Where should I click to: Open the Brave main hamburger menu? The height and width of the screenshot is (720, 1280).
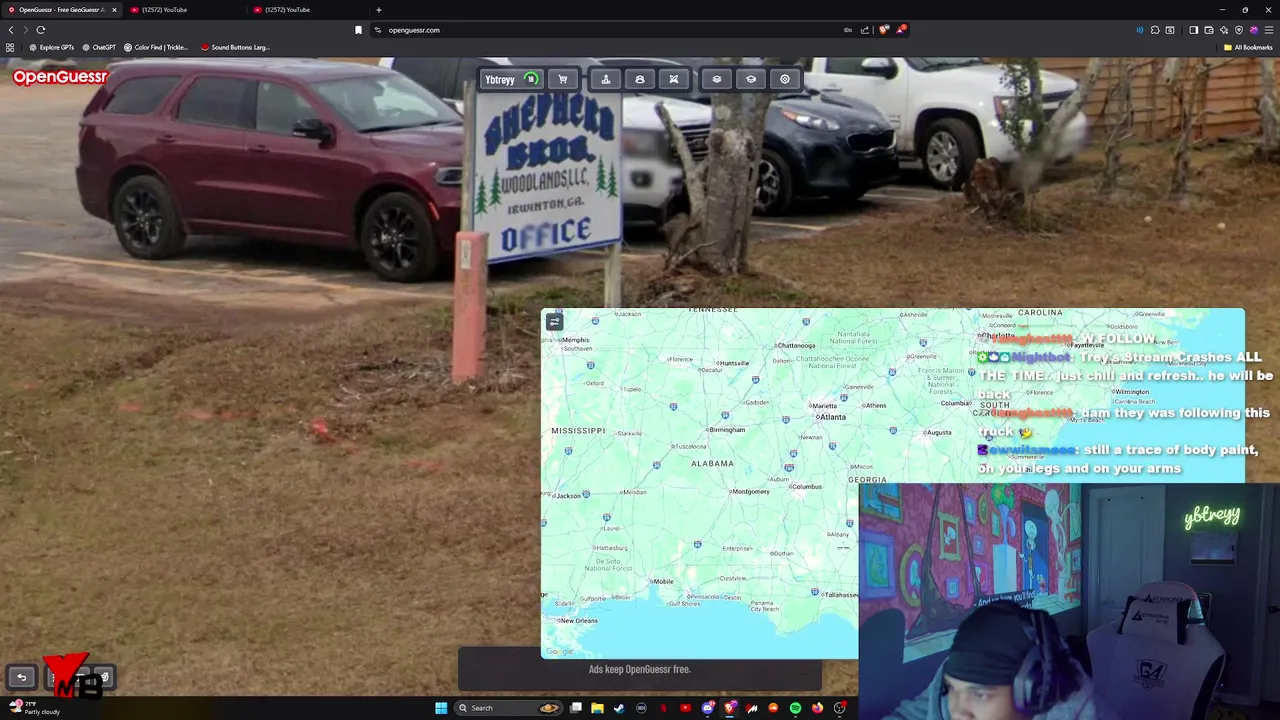point(1269,30)
